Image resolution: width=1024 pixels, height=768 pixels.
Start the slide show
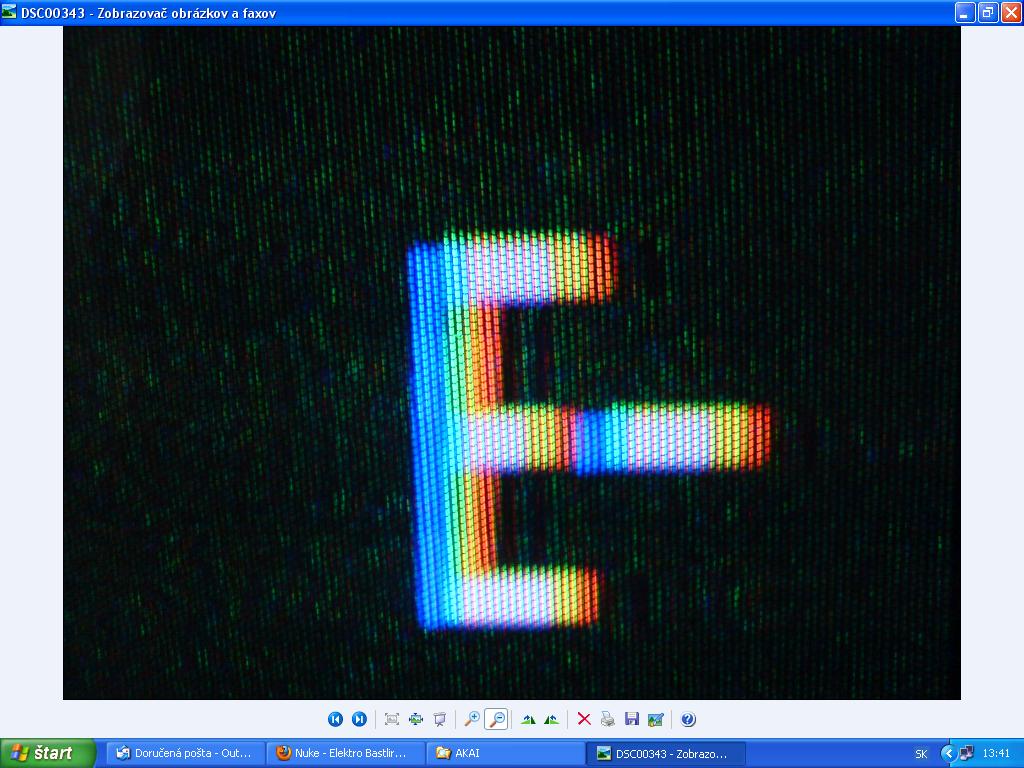coord(440,719)
